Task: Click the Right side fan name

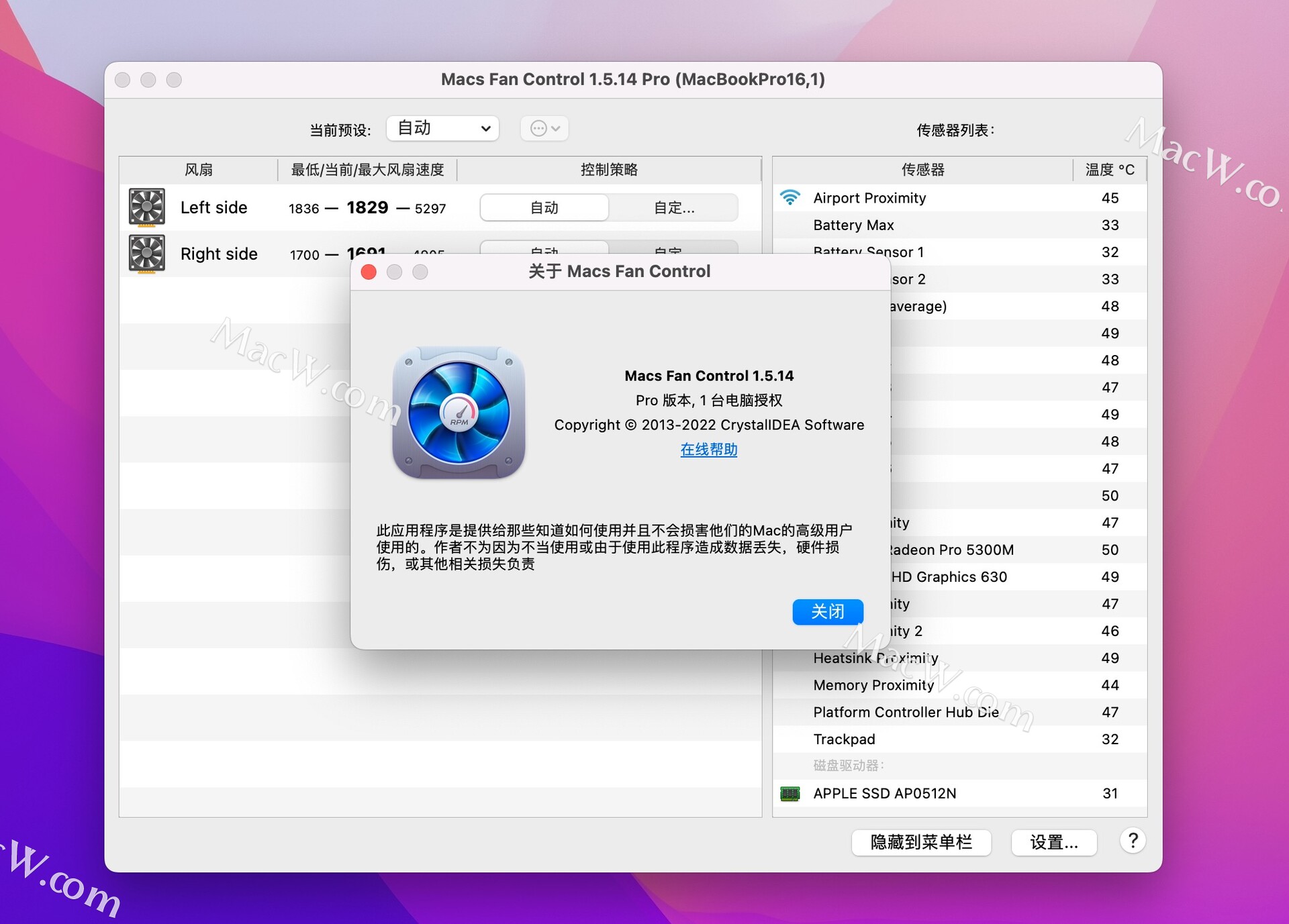Action: pos(219,254)
